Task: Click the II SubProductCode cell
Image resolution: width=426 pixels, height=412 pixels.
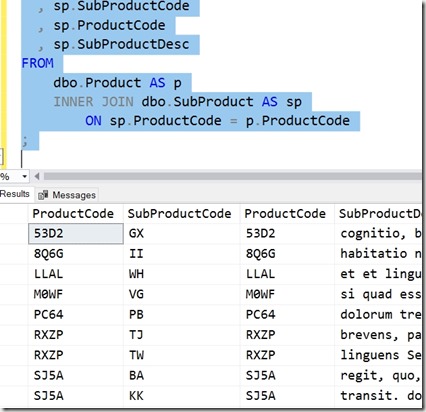Action: point(182,254)
